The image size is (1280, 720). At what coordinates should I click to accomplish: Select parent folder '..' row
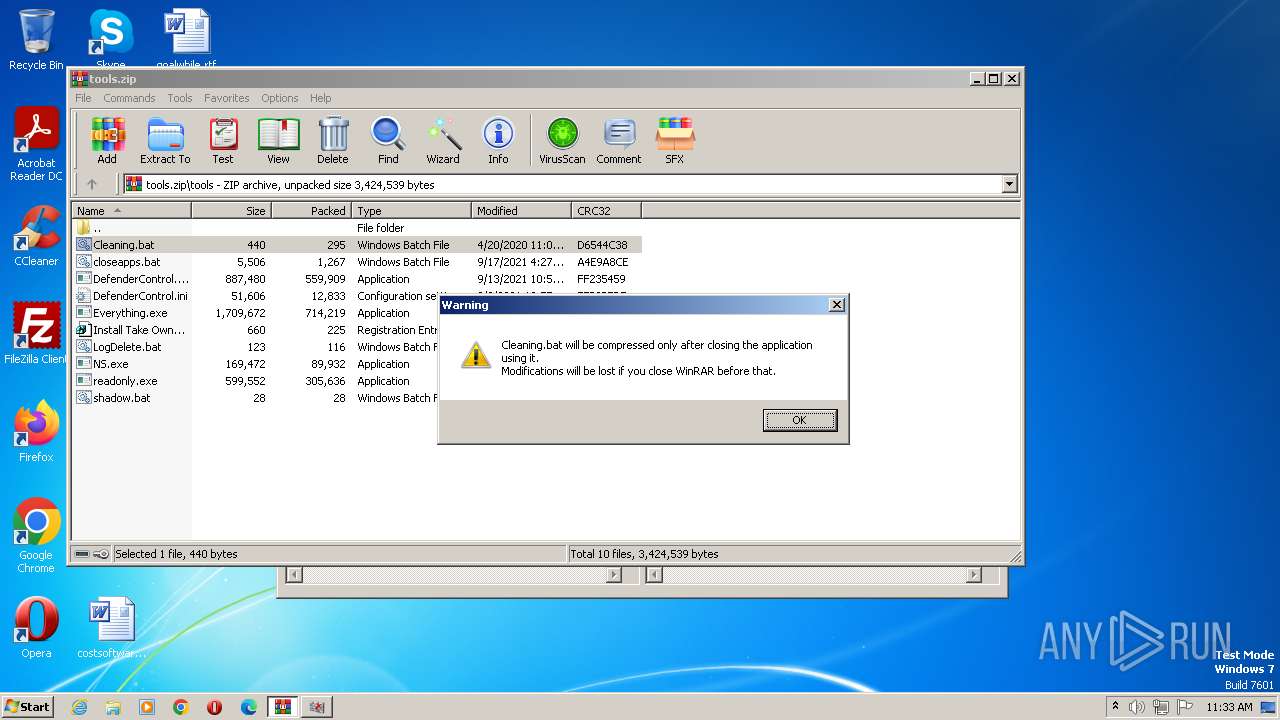pos(356,228)
